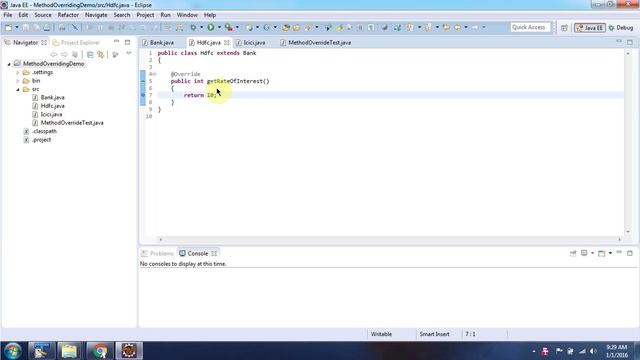Open the File menu

(8, 15)
